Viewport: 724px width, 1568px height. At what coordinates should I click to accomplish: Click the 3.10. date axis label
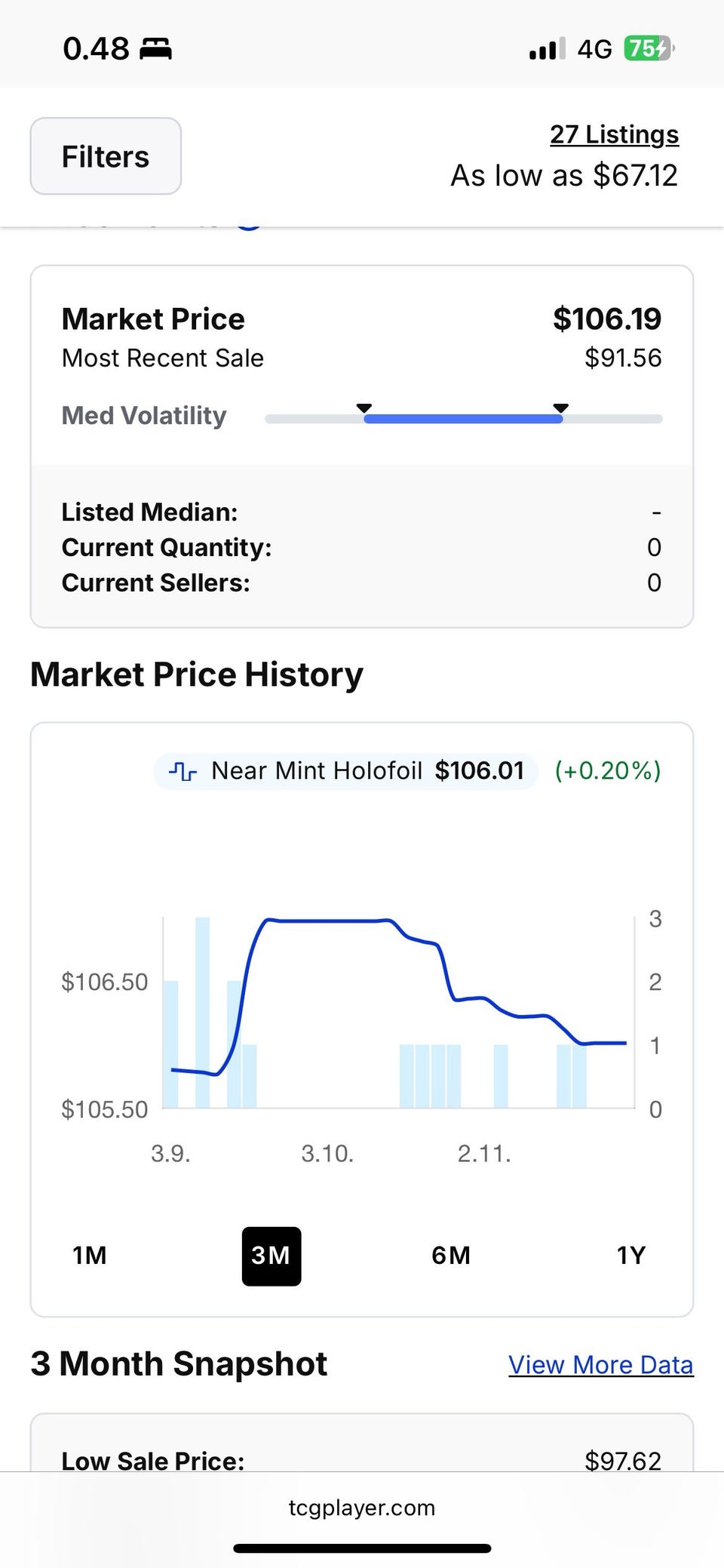pyautogui.click(x=327, y=1153)
